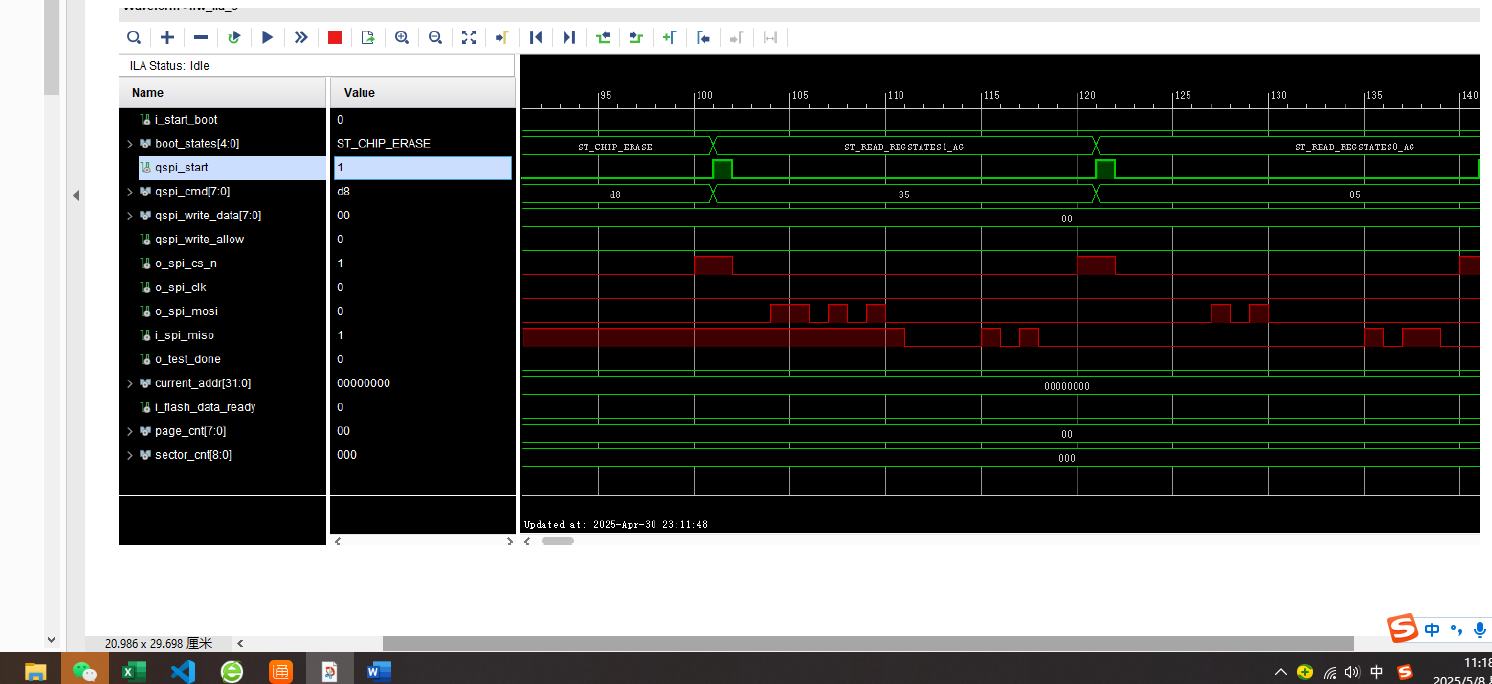Open WeChat from the taskbar
Viewport: 1492px width, 684px height.
85,671
